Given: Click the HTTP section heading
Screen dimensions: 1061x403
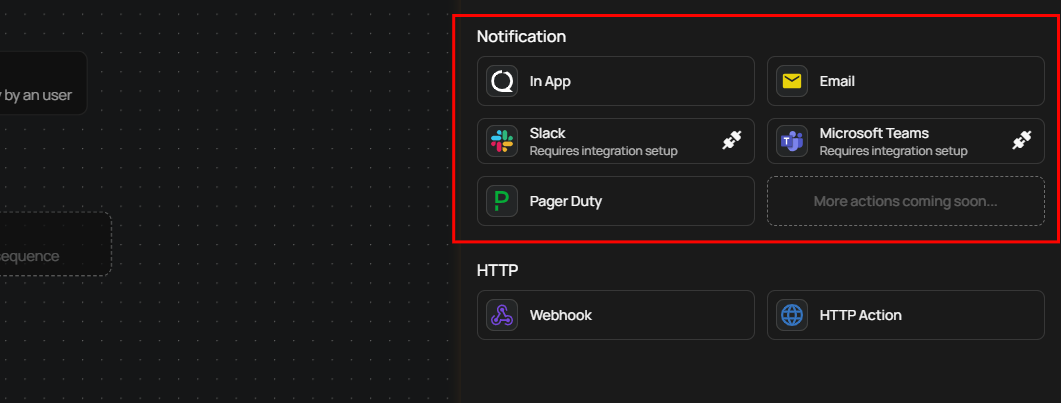Looking at the screenshot, I should pyautogui.click(x=497, y=270).
